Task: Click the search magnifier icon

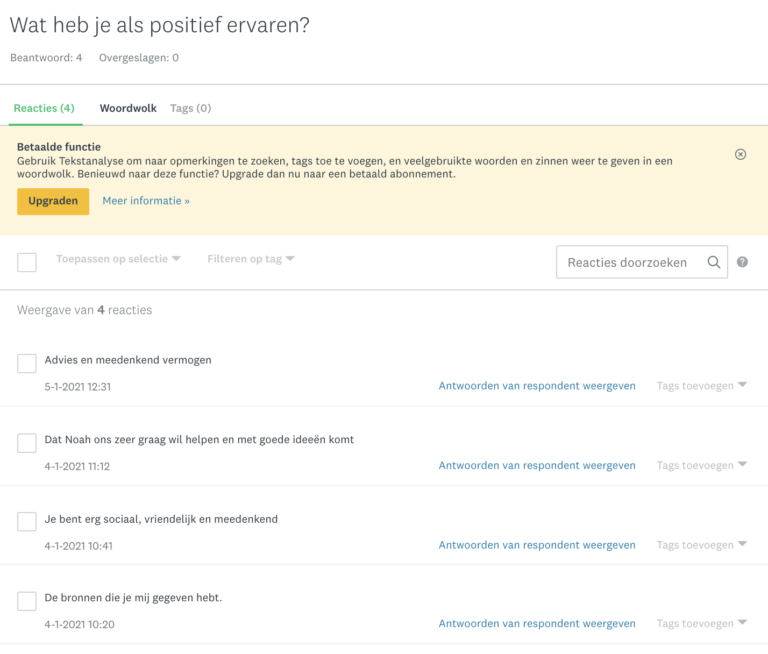Action: click(714, 262)
